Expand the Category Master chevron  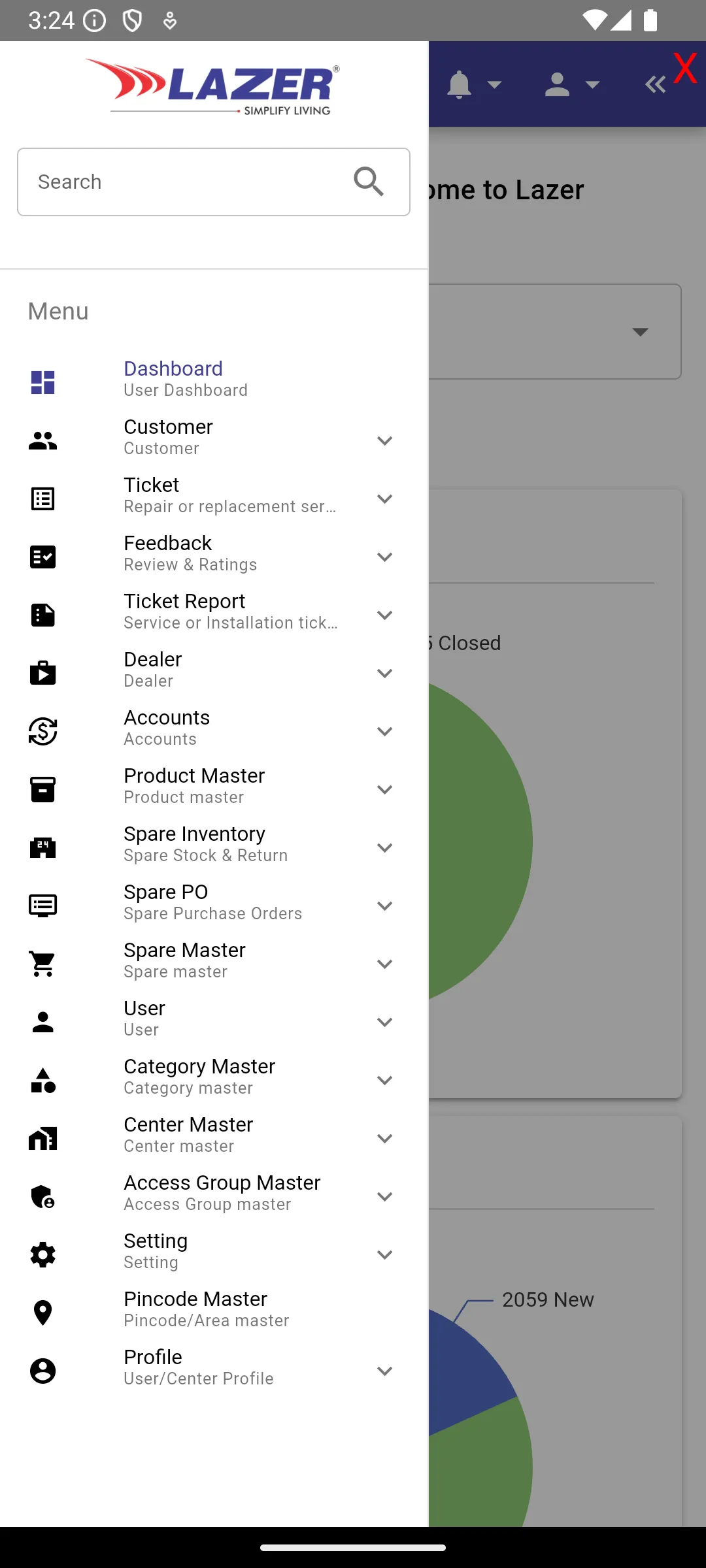pos(385,1081)
